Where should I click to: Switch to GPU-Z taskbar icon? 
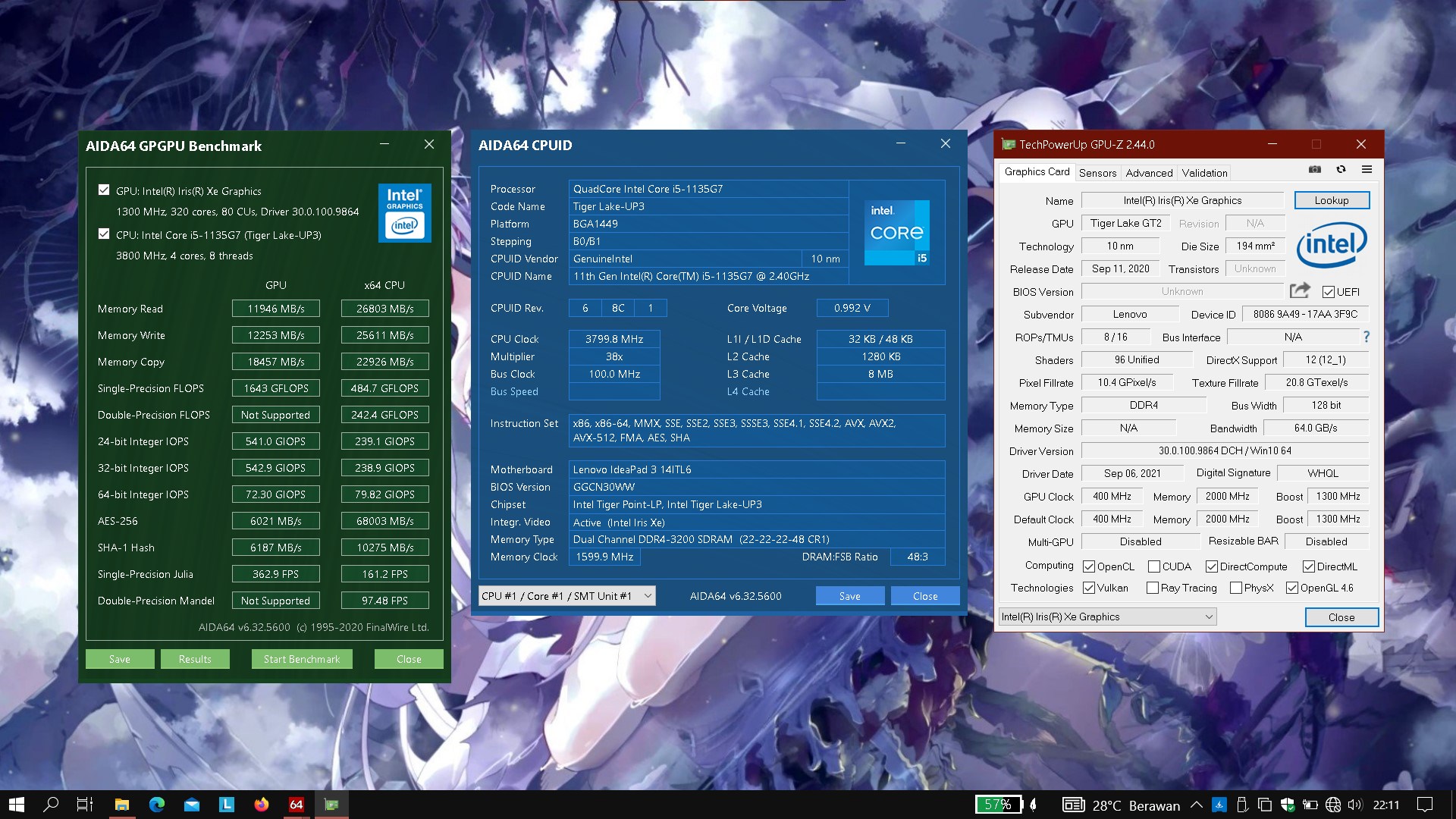coord(331,805)
